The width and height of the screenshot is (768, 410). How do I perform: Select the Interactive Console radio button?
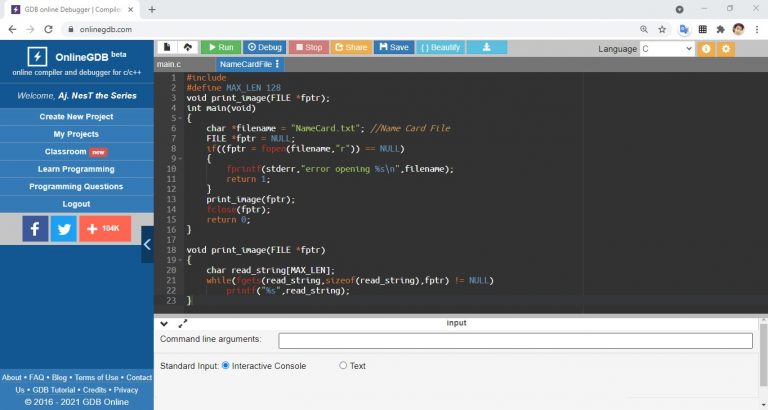pos(225,366)
